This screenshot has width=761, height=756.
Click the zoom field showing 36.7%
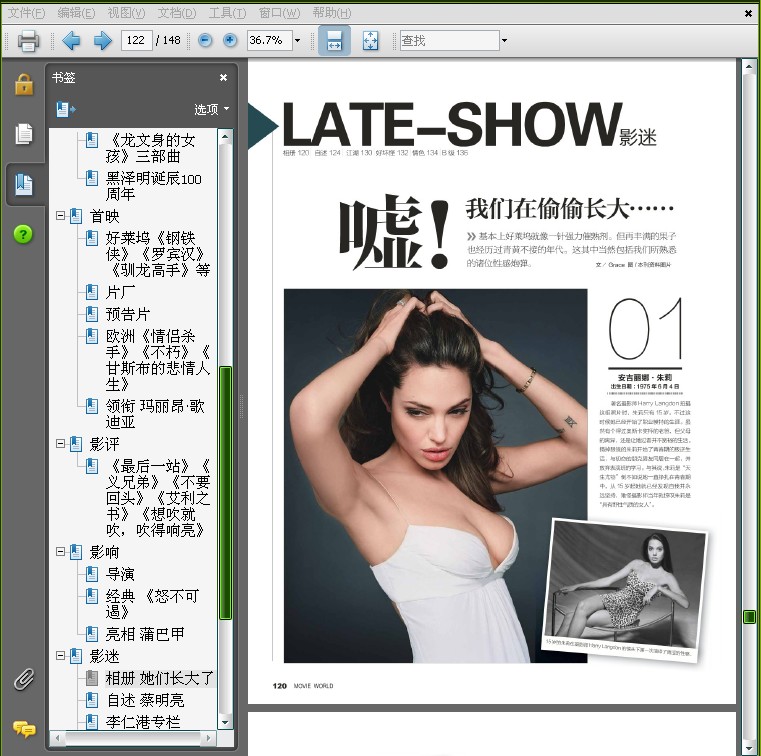tap(270, 40)
